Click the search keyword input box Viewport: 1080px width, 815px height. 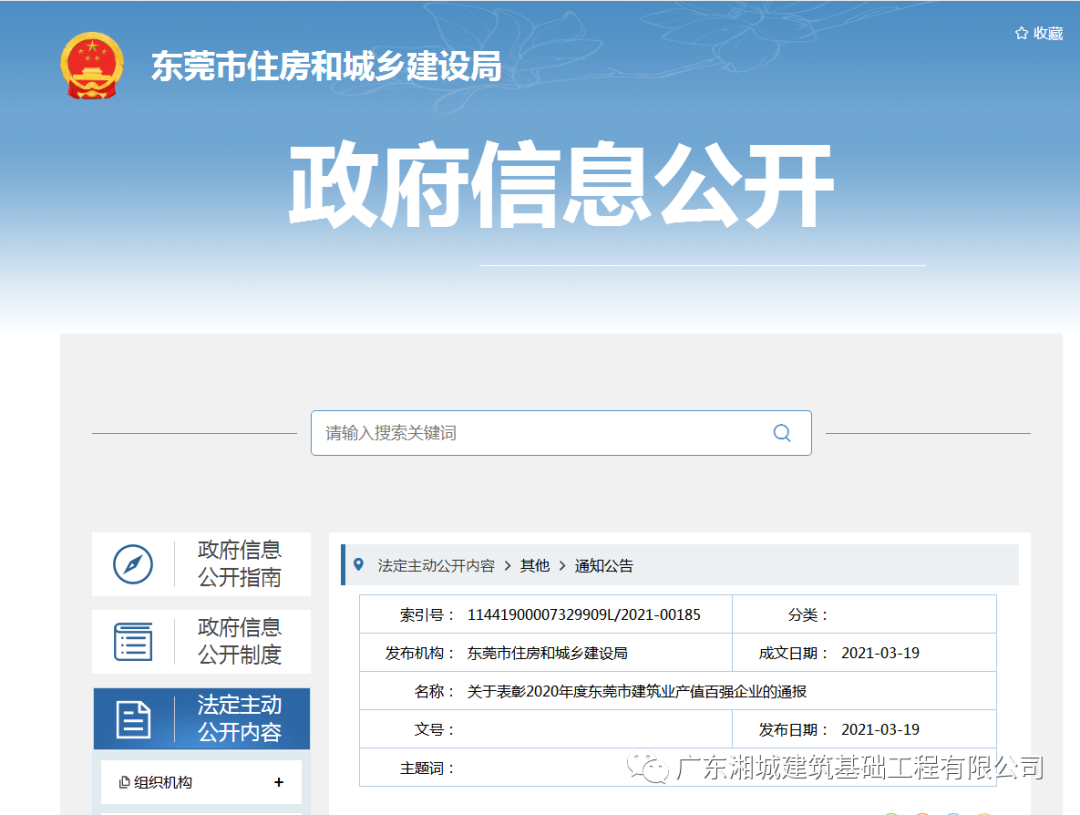coord(530,432)
